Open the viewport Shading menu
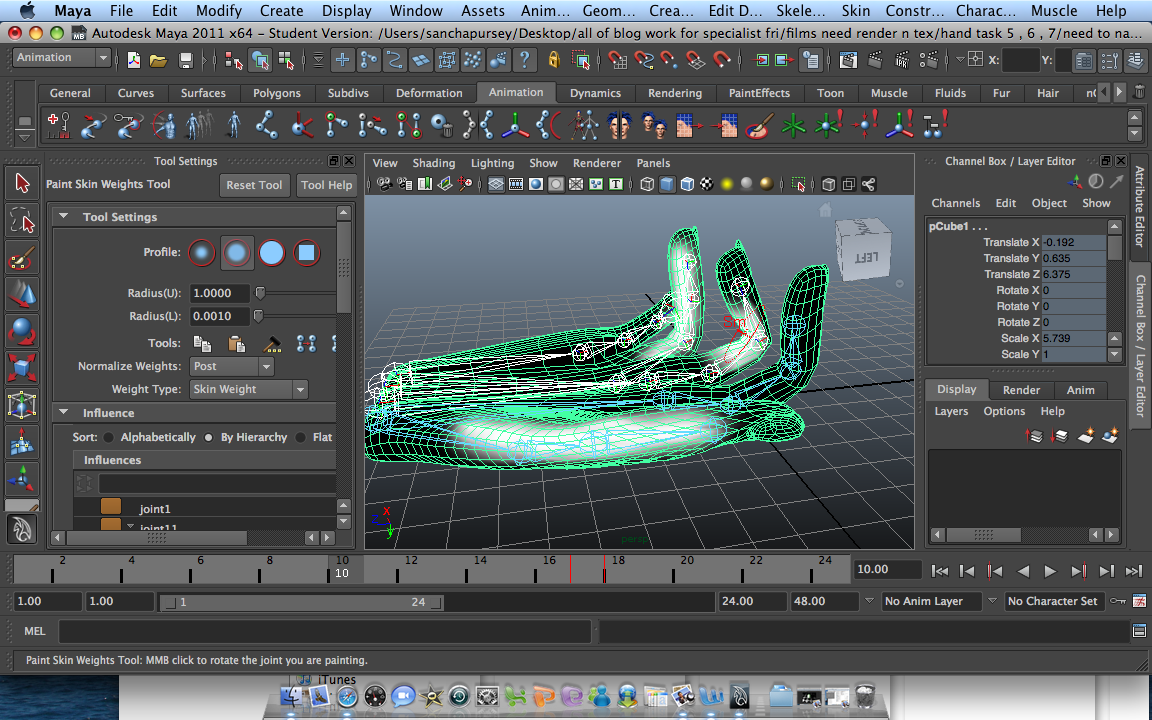Viewport: 1152px width, 720px height. (x=433, y=163)
